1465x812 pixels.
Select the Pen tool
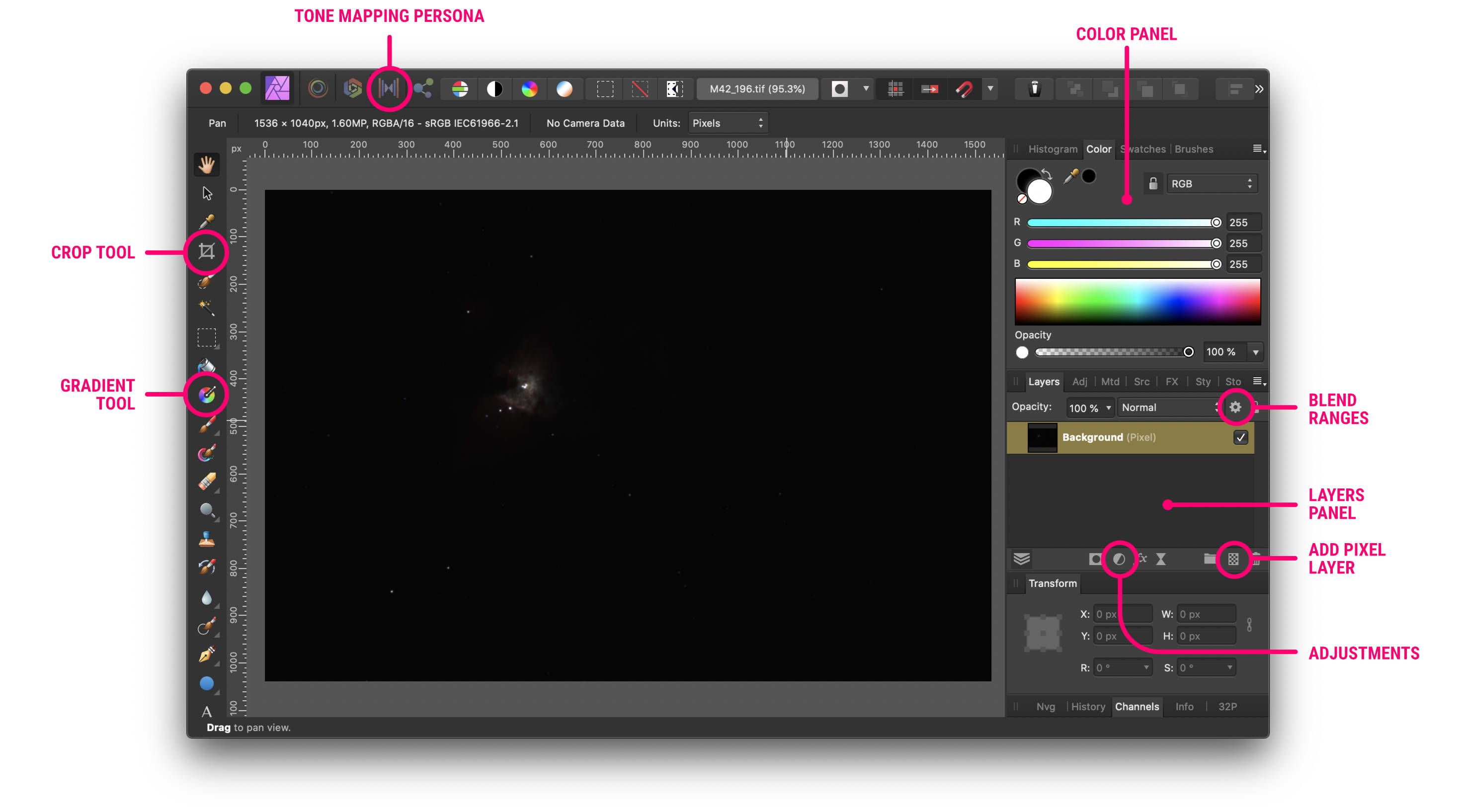coord(206,654)
